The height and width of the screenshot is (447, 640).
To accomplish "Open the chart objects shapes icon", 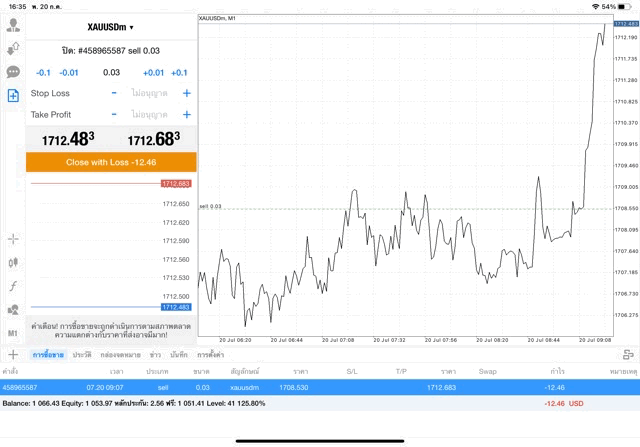I will (13, 309).
